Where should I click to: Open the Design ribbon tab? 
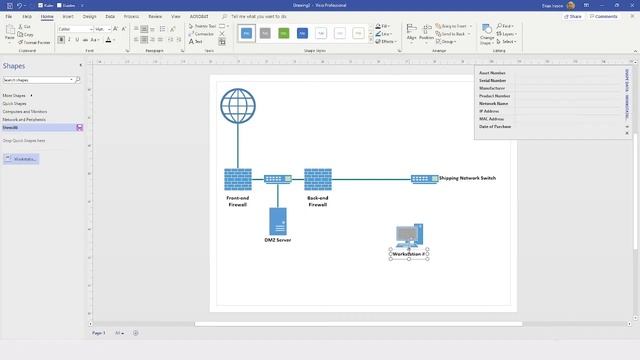pyautogui.click(x=89, y=17)
